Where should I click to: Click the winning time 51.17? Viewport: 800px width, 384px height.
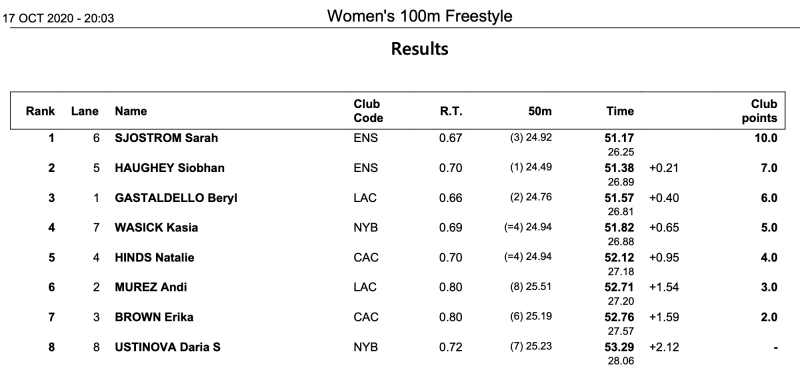(x=621, y=138)
